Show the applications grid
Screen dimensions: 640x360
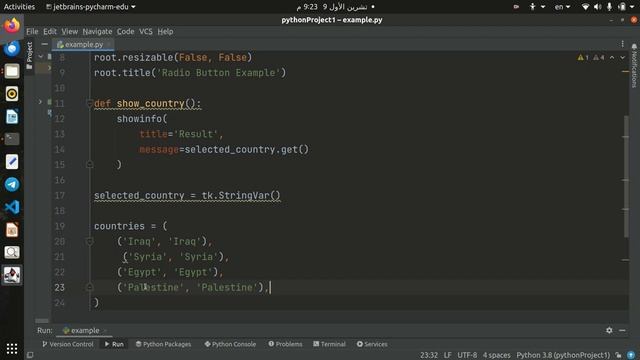(x=12, y=349)
